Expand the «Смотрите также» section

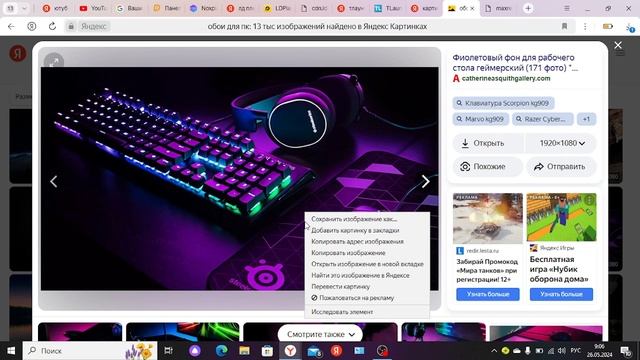coord(320,334)
